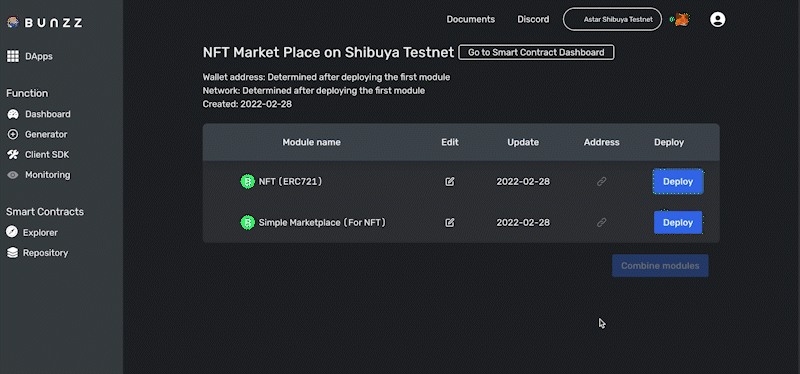Click the address link icon for Simple Marketplace
This screenshot has height=374, width=800.
coord(602,222)
